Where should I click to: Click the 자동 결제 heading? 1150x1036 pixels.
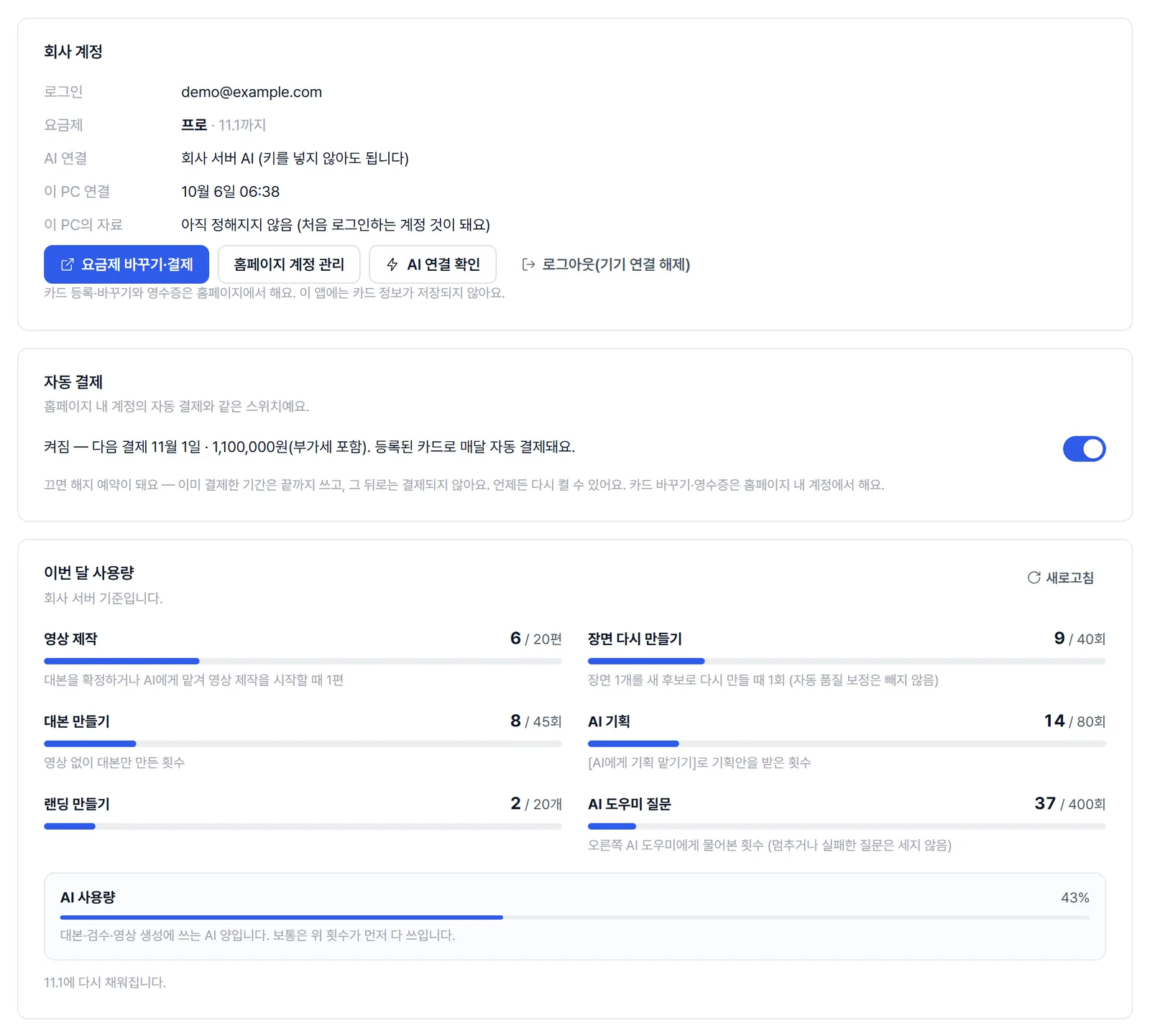point(73,382)
